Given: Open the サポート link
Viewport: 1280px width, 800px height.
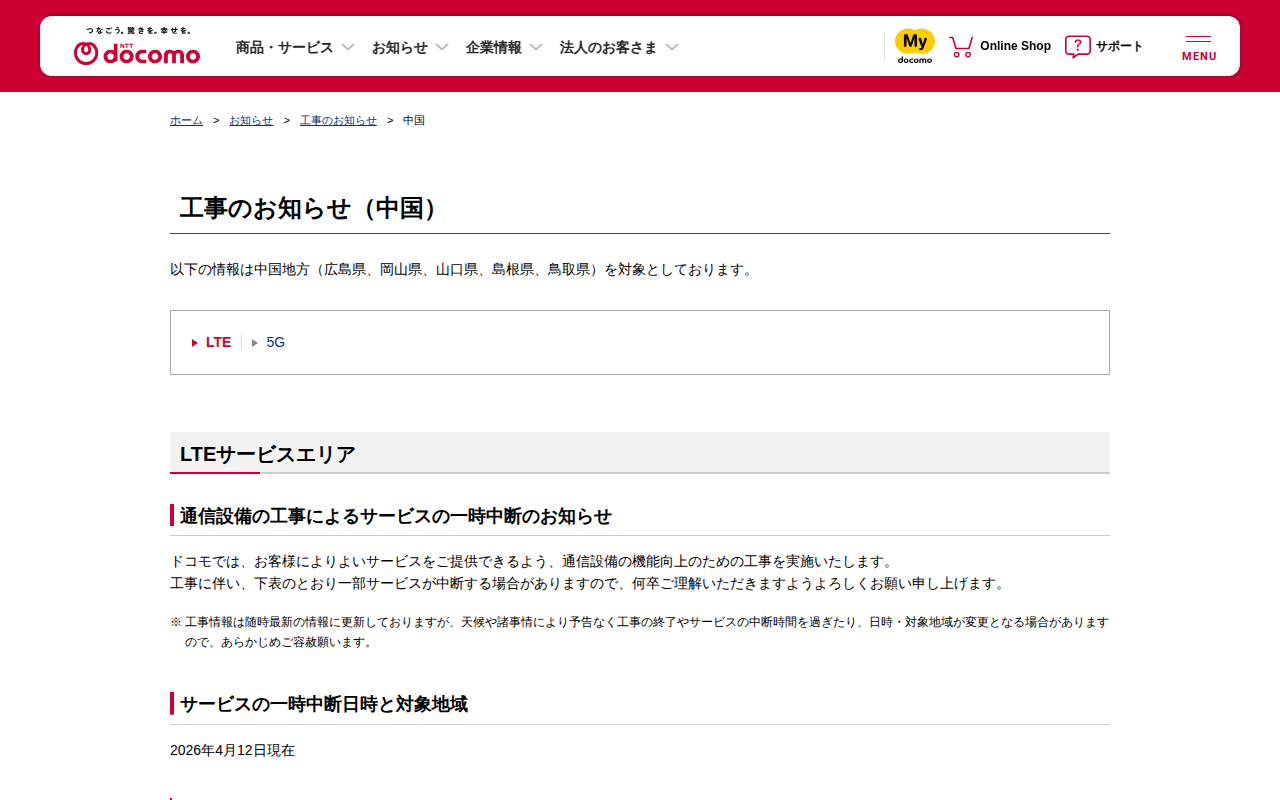Looking at the screenshot, I should tap(1119, 46).
